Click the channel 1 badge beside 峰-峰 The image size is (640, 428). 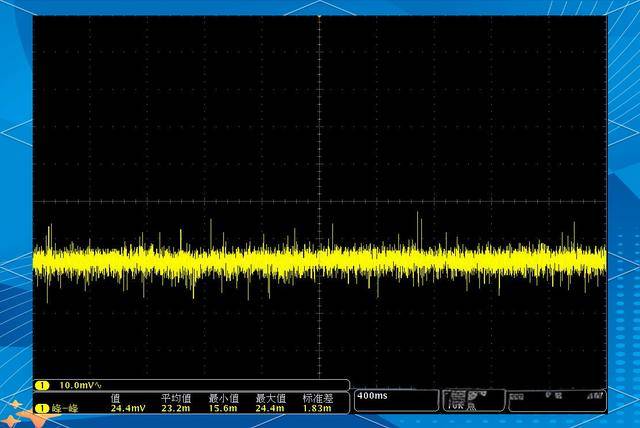click(x=42, y=408)
